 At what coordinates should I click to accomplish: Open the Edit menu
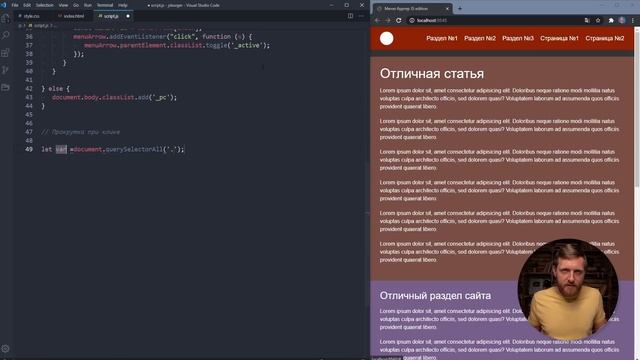click(27, 5)
